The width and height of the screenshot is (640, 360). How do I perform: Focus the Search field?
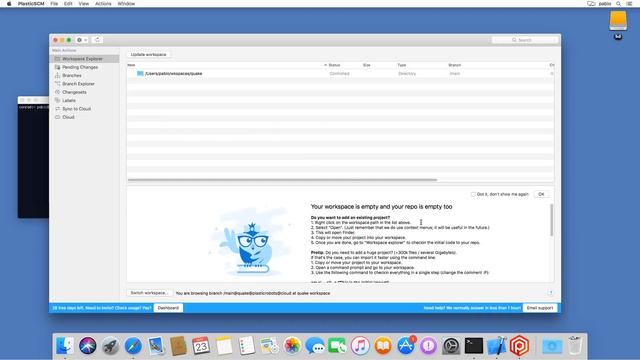pos(525,40)
